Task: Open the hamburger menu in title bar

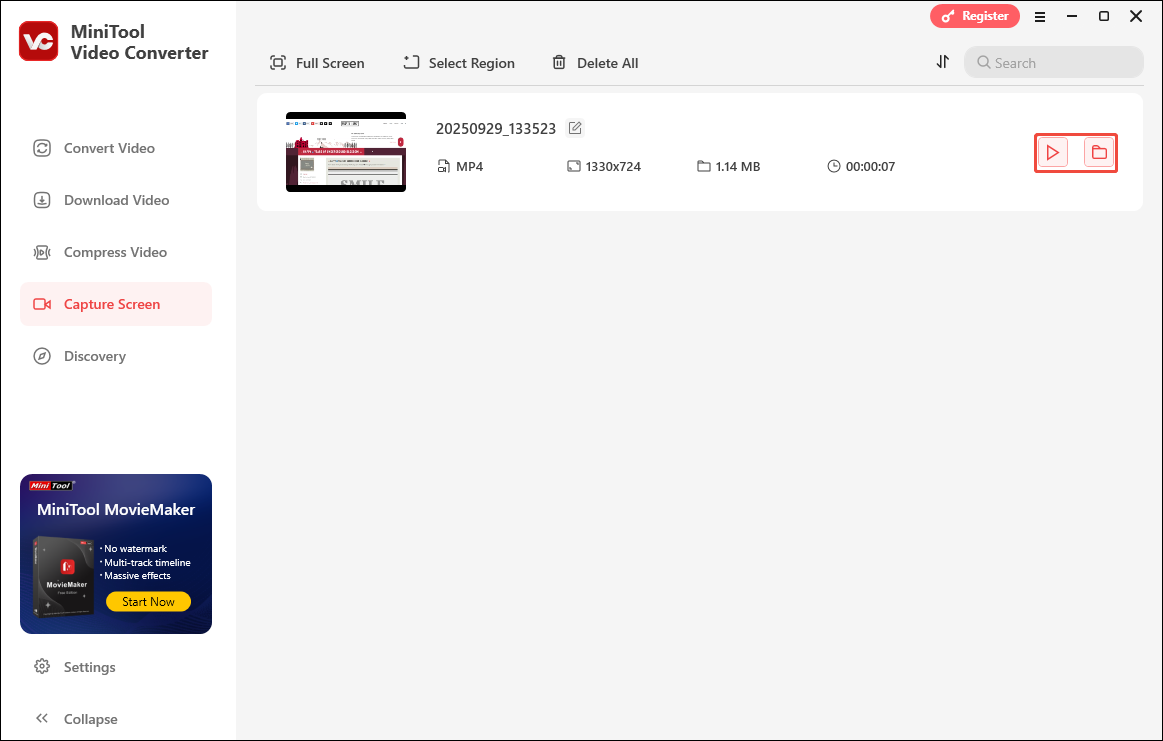Action: coord(1040,16)
